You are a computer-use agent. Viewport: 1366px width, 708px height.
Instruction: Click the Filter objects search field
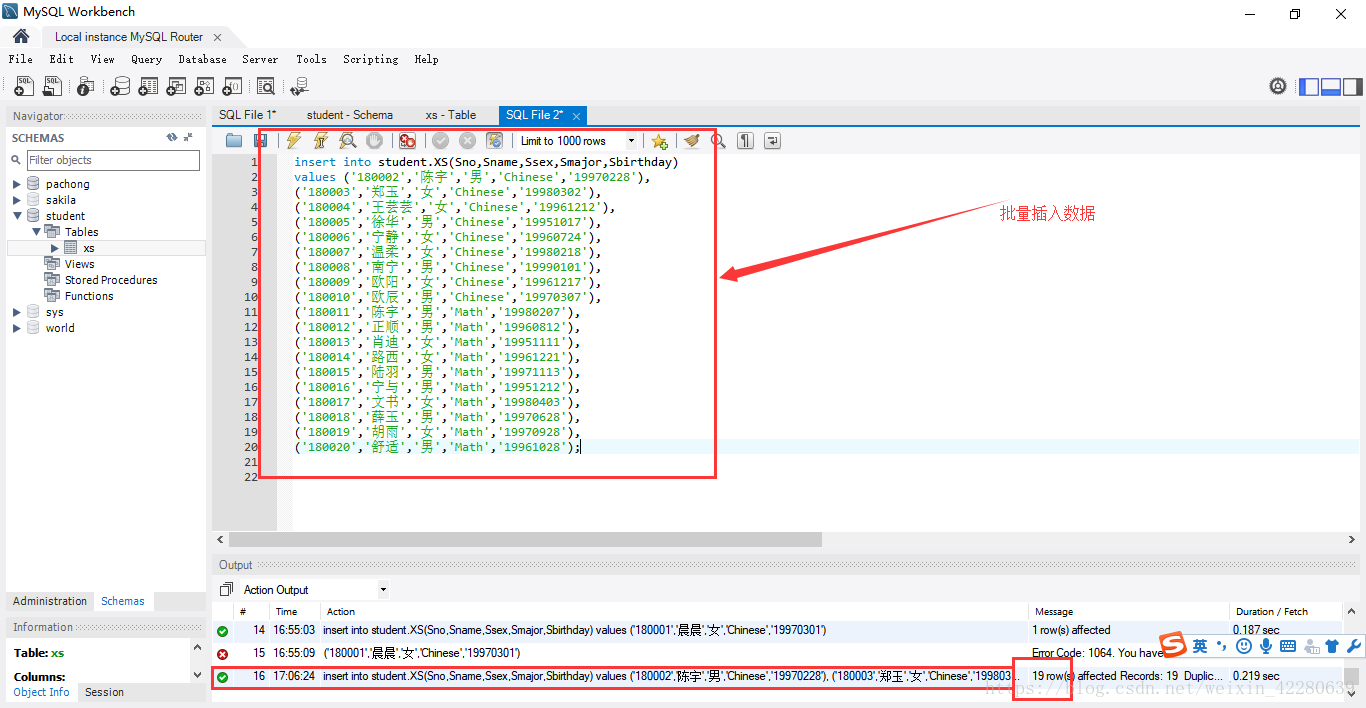[x=112, y=160]
